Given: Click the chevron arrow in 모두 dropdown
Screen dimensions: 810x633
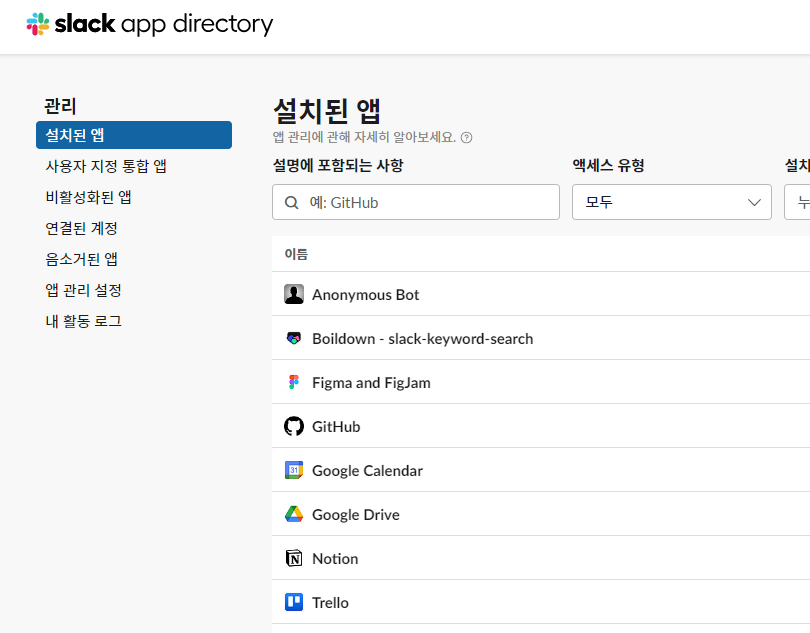Looking at the screenshot, I should 754,202.
